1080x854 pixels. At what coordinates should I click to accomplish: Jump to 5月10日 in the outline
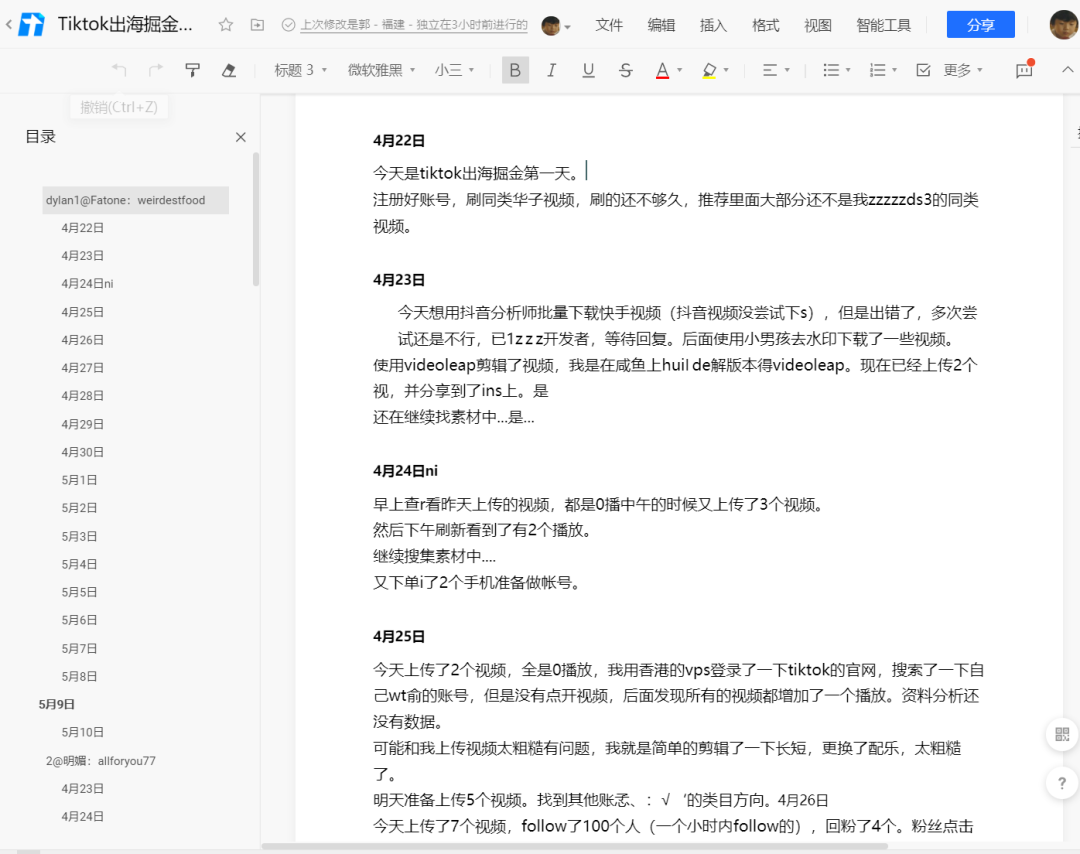[x=83, y=733]
